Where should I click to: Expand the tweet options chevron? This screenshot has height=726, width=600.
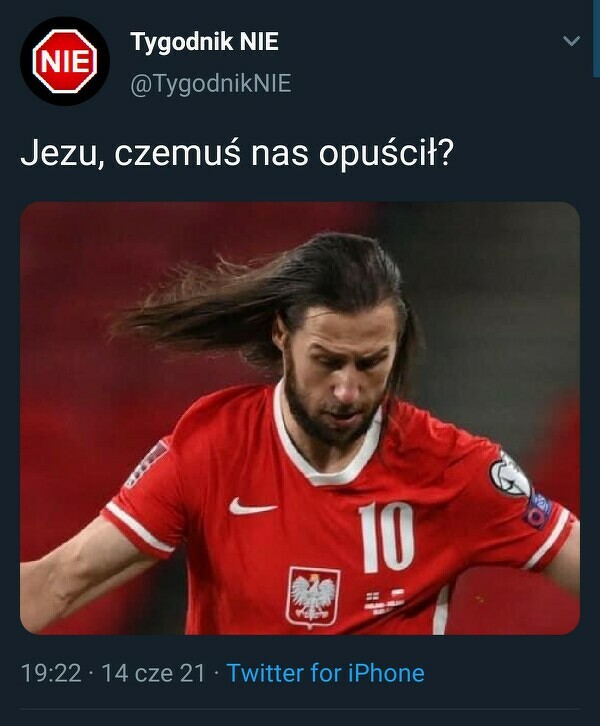pos(571,41)
